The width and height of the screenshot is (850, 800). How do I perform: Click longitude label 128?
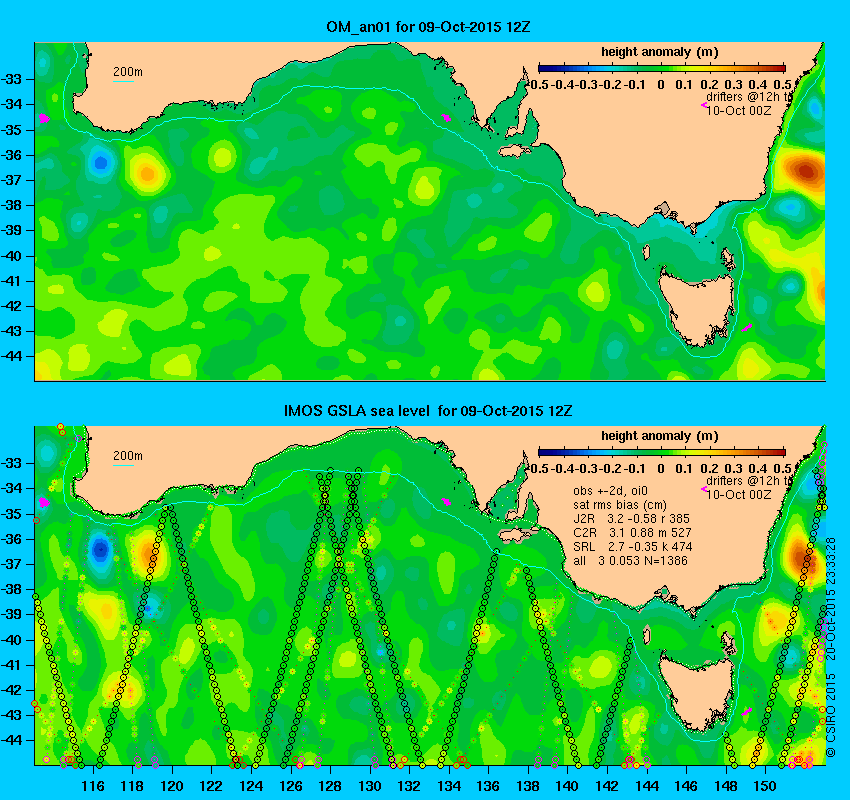(x=330, y=785)
